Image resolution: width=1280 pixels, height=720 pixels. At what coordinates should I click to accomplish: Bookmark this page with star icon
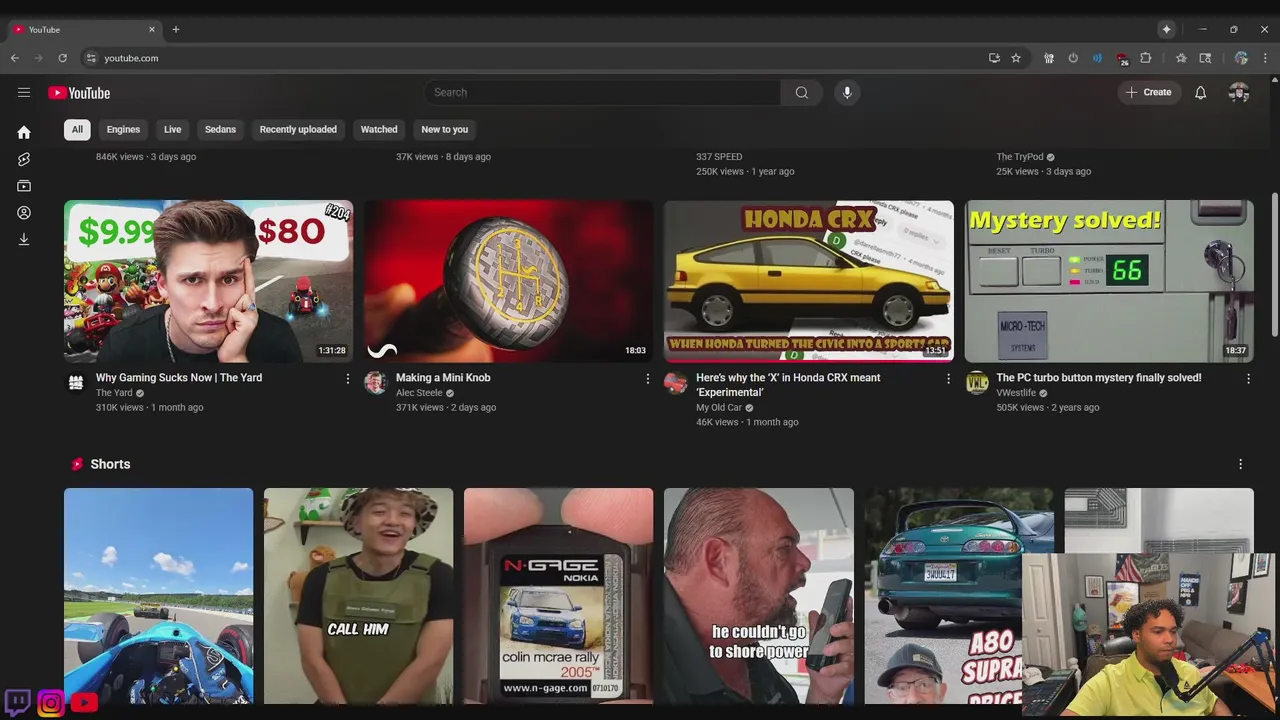(x=1016, y=58)
